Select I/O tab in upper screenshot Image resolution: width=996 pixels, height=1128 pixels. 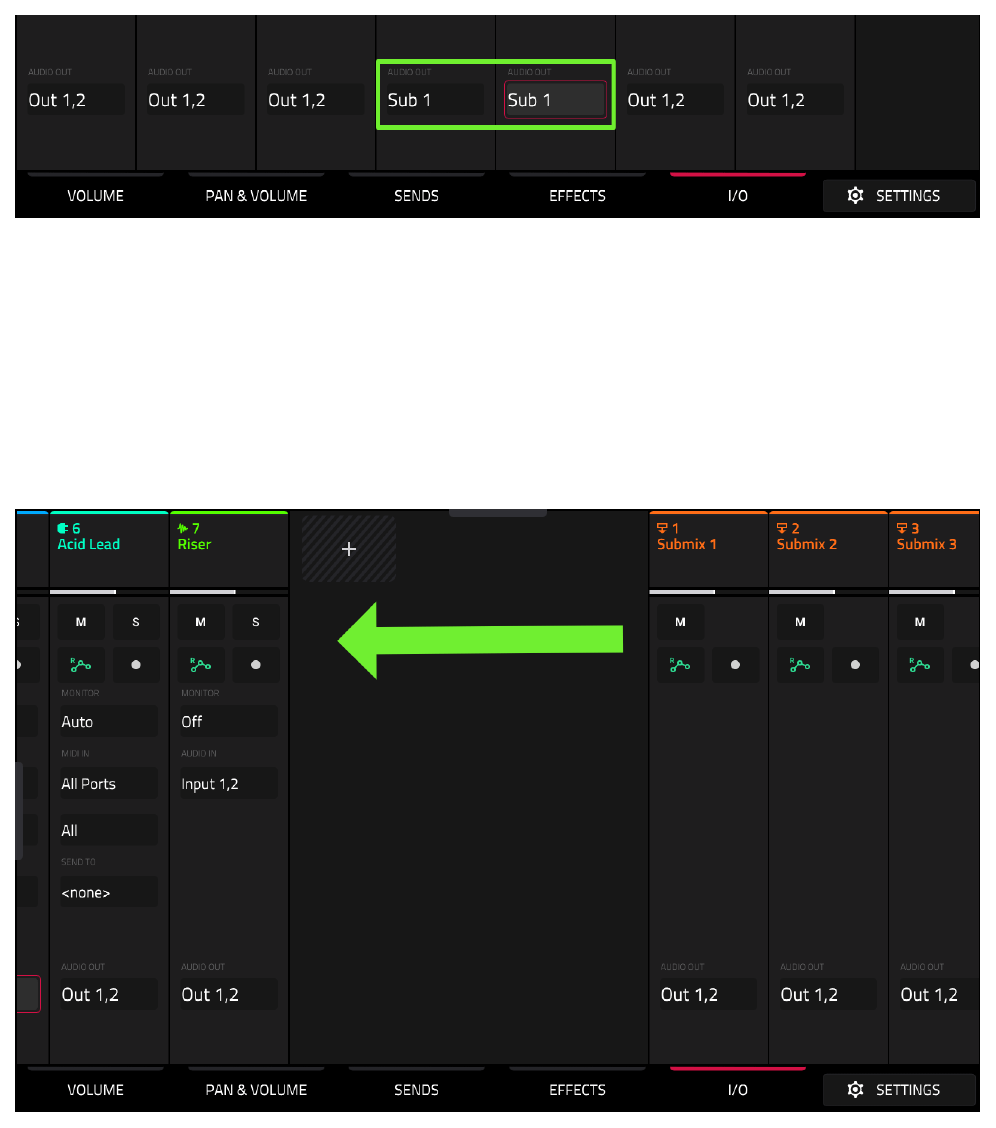737,195
